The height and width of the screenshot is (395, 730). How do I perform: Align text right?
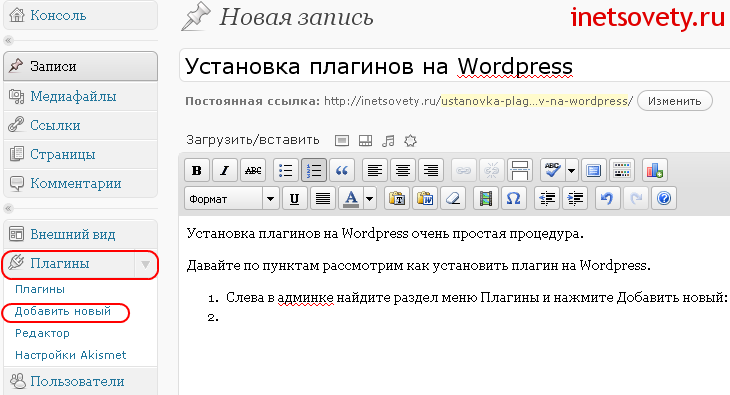point(431,170)
